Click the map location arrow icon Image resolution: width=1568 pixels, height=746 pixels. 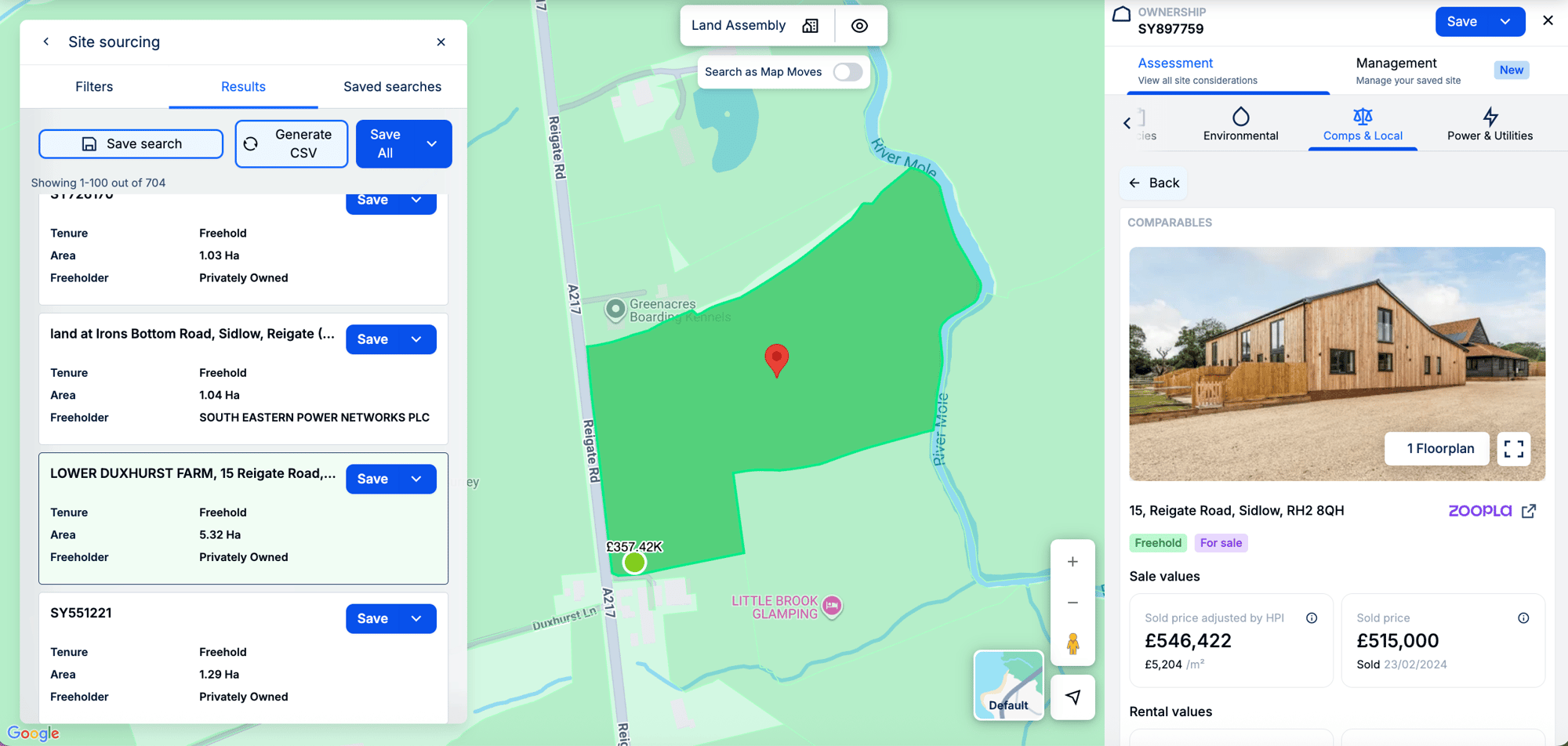pos(1073,697)
